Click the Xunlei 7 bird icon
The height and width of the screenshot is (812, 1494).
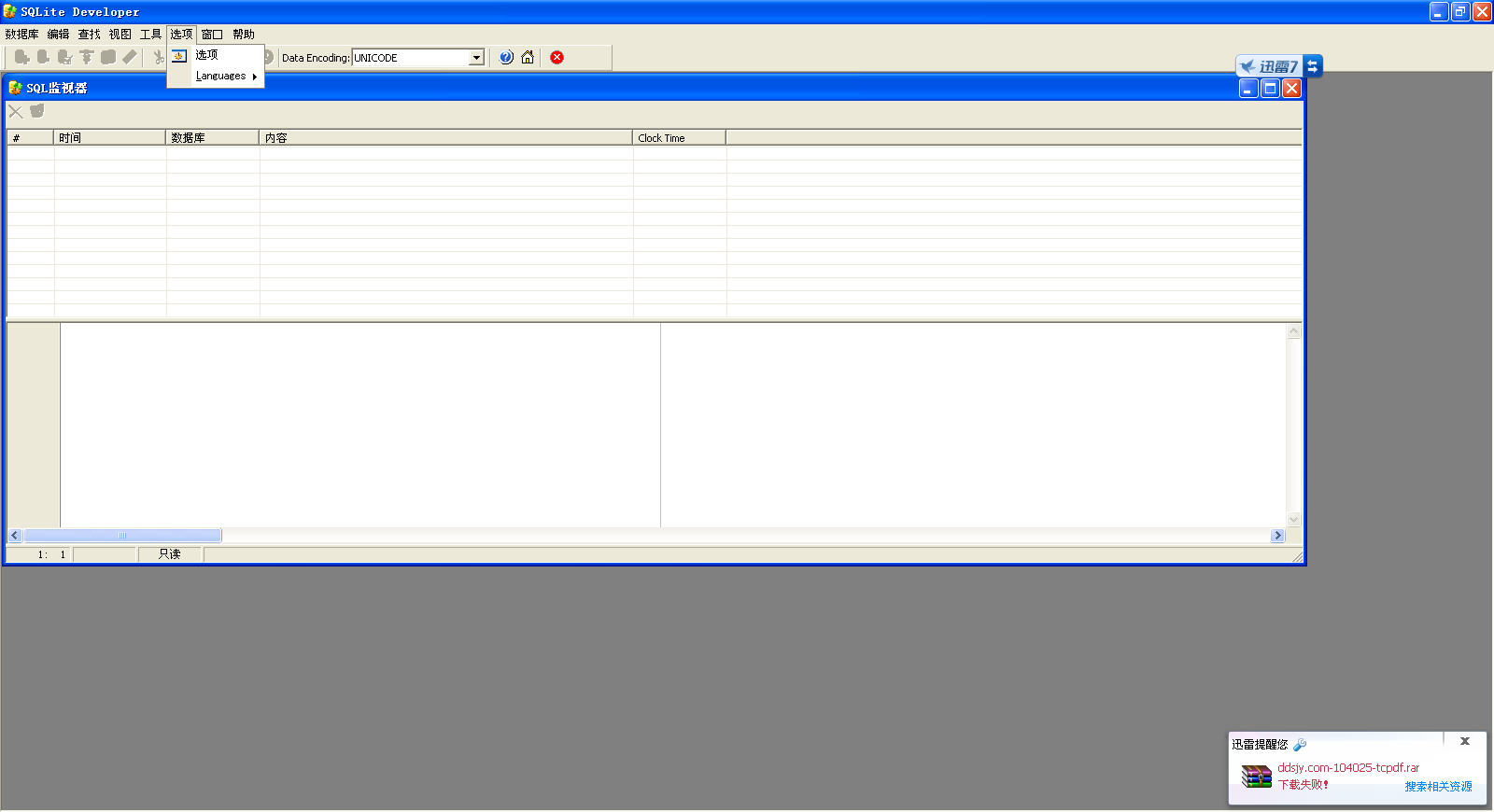click(1248, 66)
